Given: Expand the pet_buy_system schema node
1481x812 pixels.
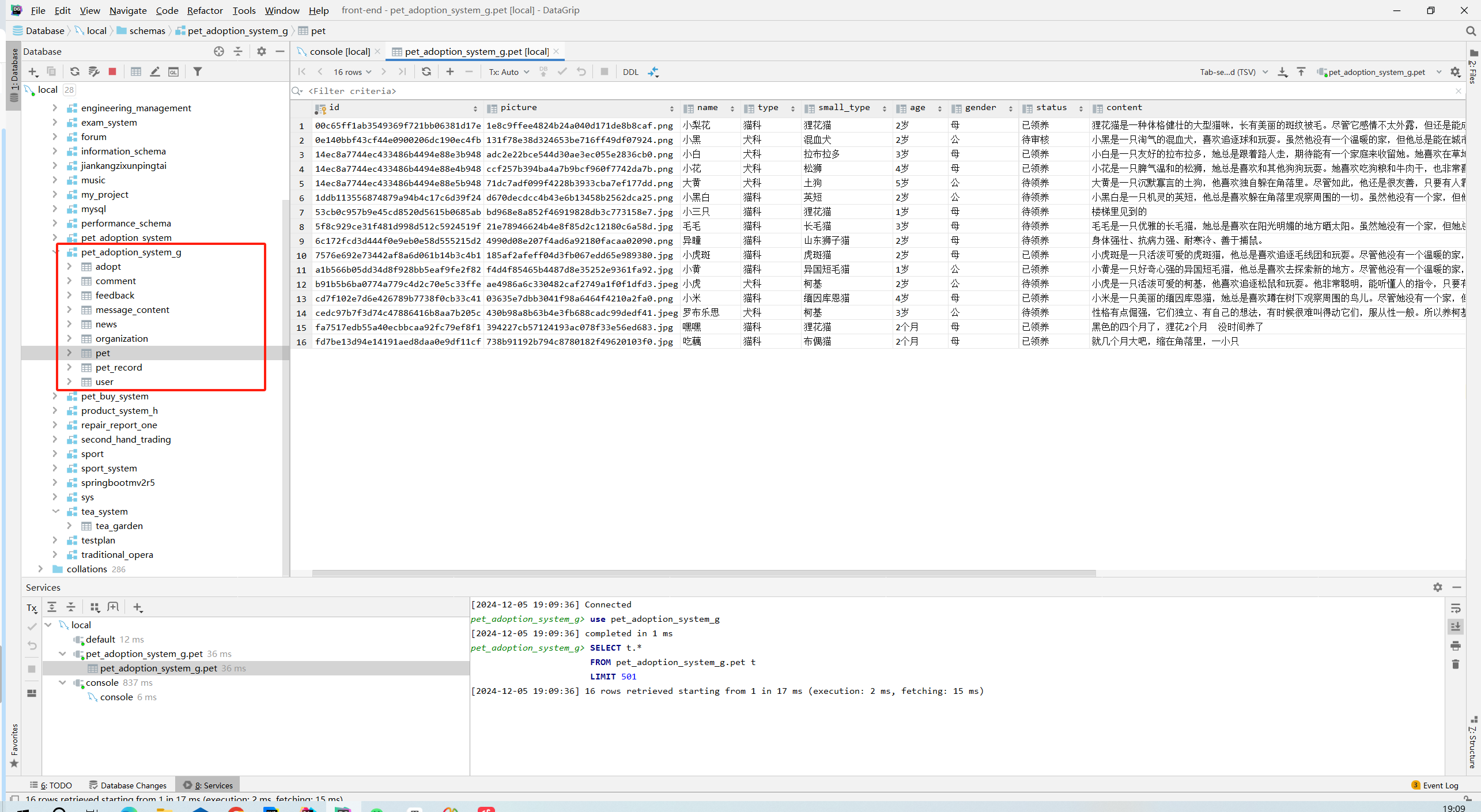Looking at the screenshot, I should click(x=55, y=396).
